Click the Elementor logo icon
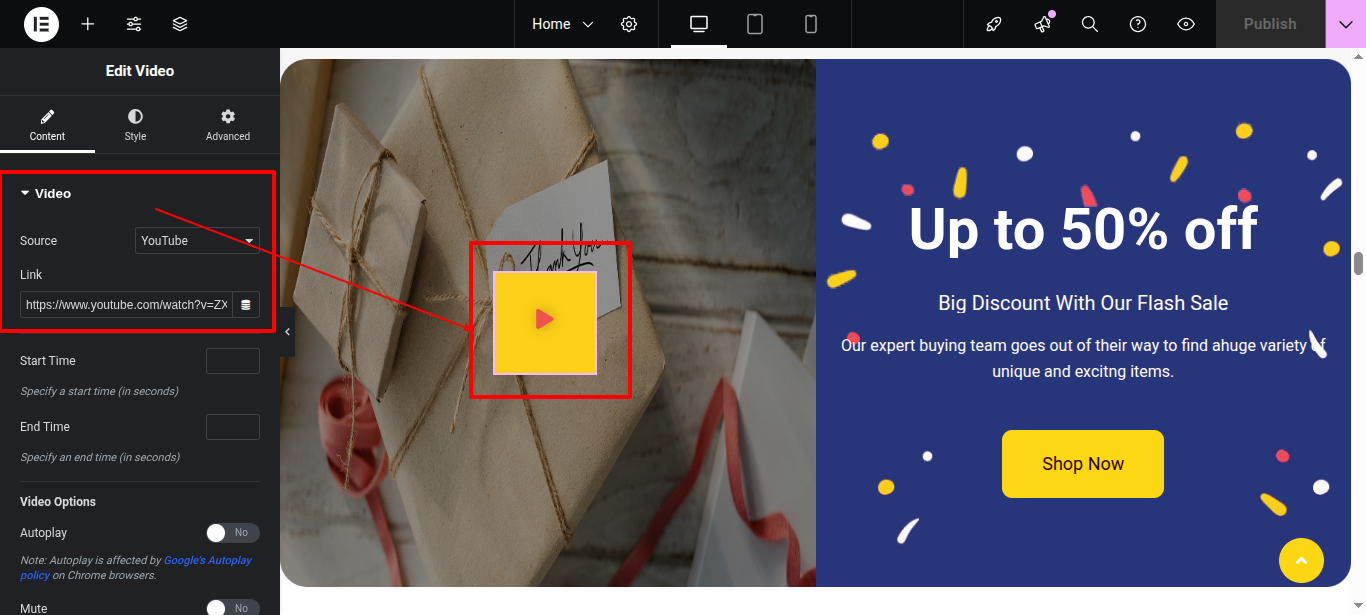Screen dimensions: 1366x615 pos(42,24)
